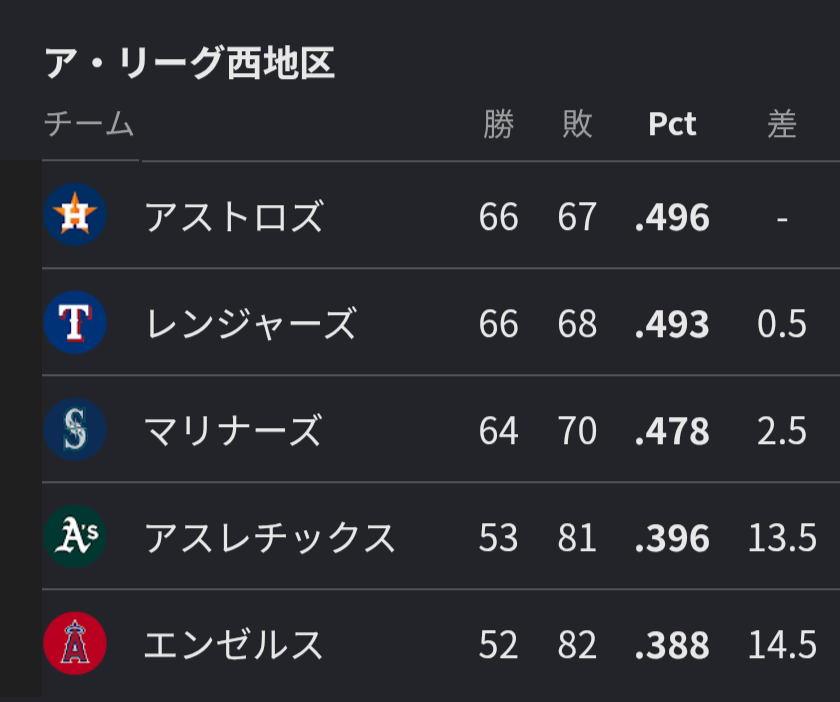Open the アスレチックス team link

[x=270, y=537]
